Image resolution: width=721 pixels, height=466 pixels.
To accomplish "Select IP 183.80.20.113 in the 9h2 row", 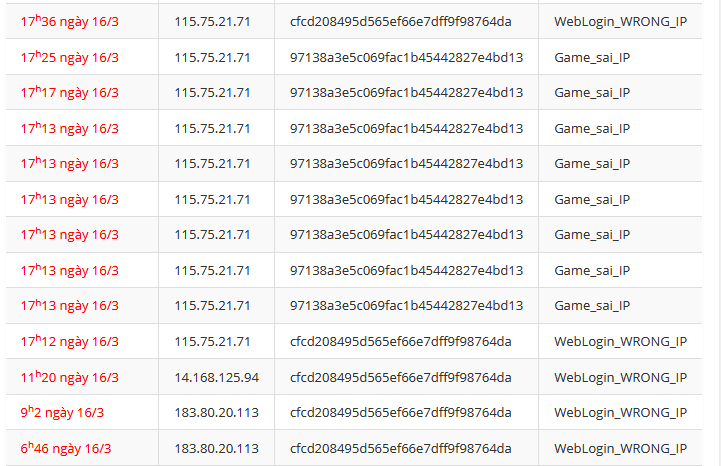I will [216, 412].
